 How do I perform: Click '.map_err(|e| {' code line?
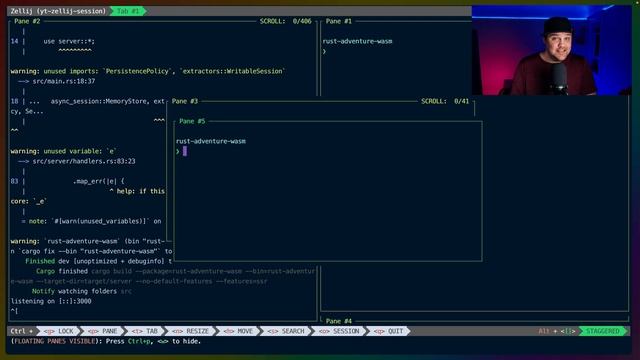(99, 181)
